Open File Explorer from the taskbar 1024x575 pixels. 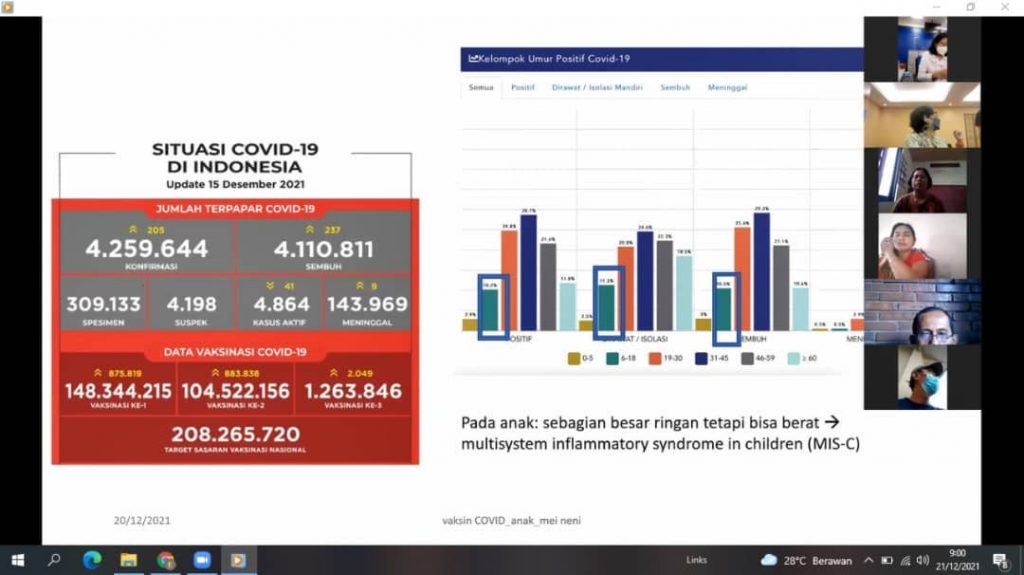129,560
